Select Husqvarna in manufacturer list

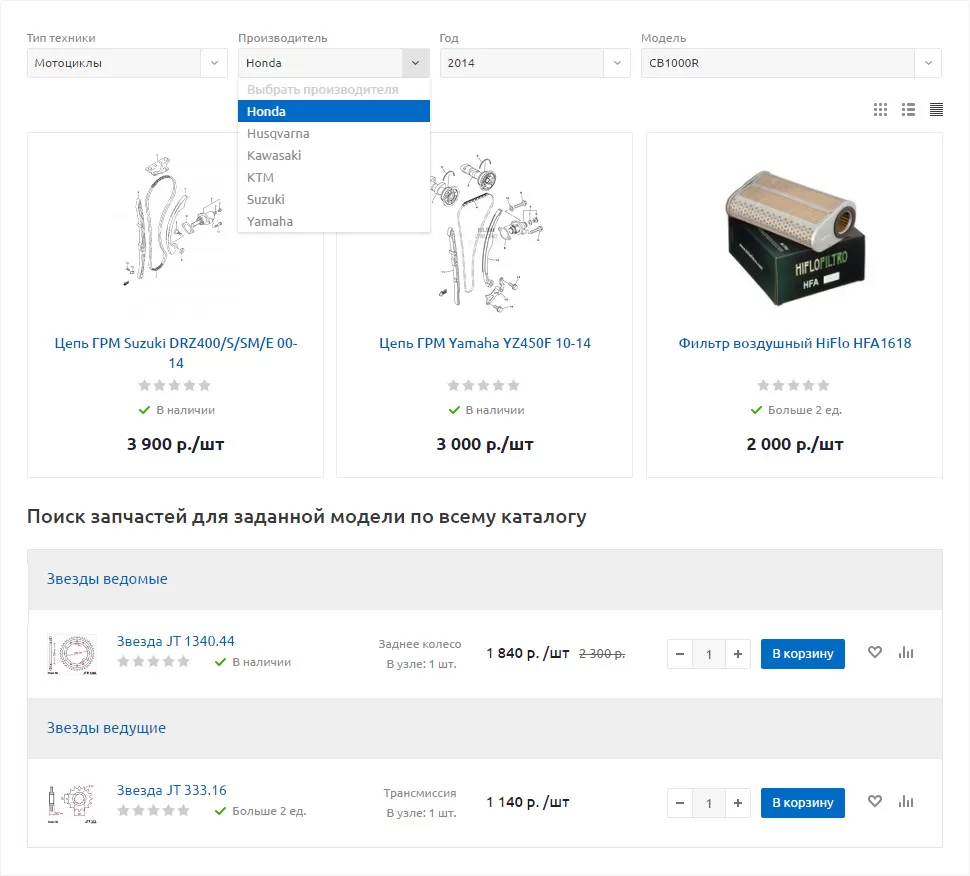coord(334,134)
